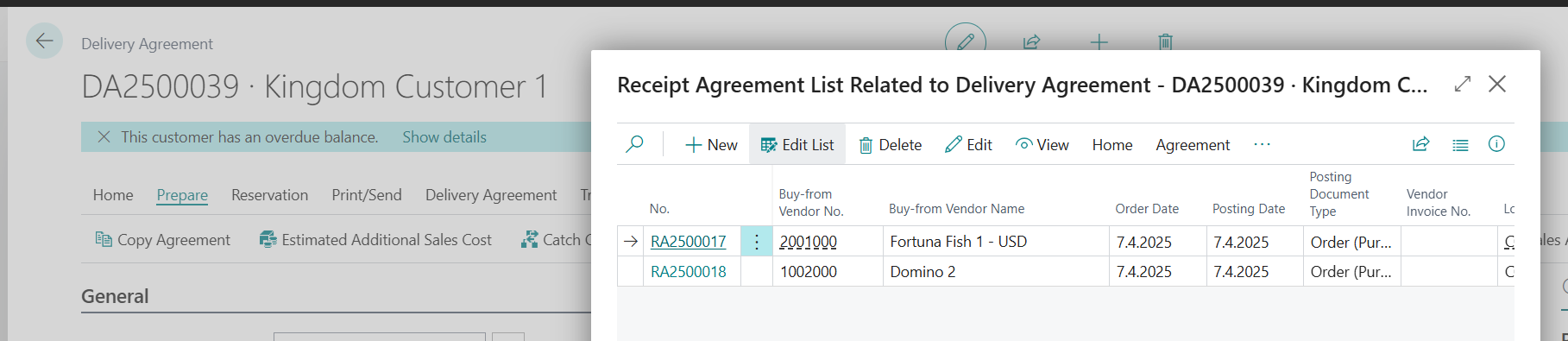Sort by Posting Document Type column header

[x=1339, y=194]
